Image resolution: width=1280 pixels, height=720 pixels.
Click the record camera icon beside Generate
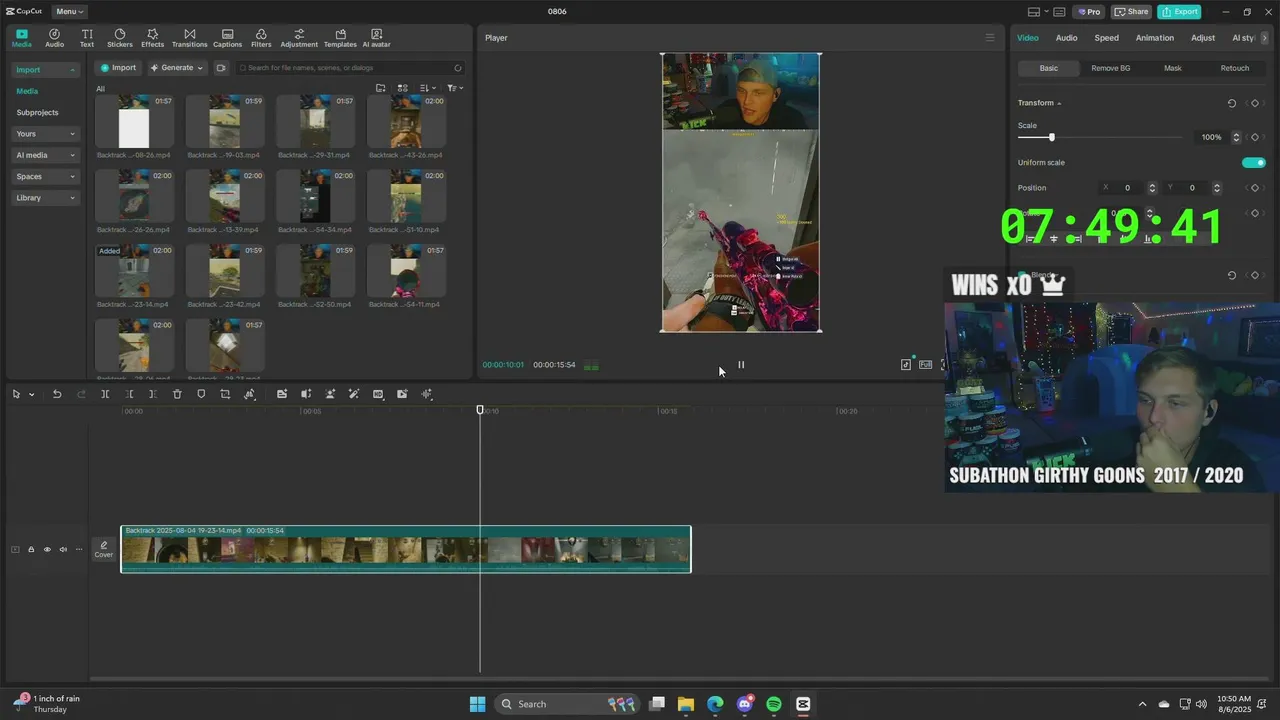(x=221, y=68)
